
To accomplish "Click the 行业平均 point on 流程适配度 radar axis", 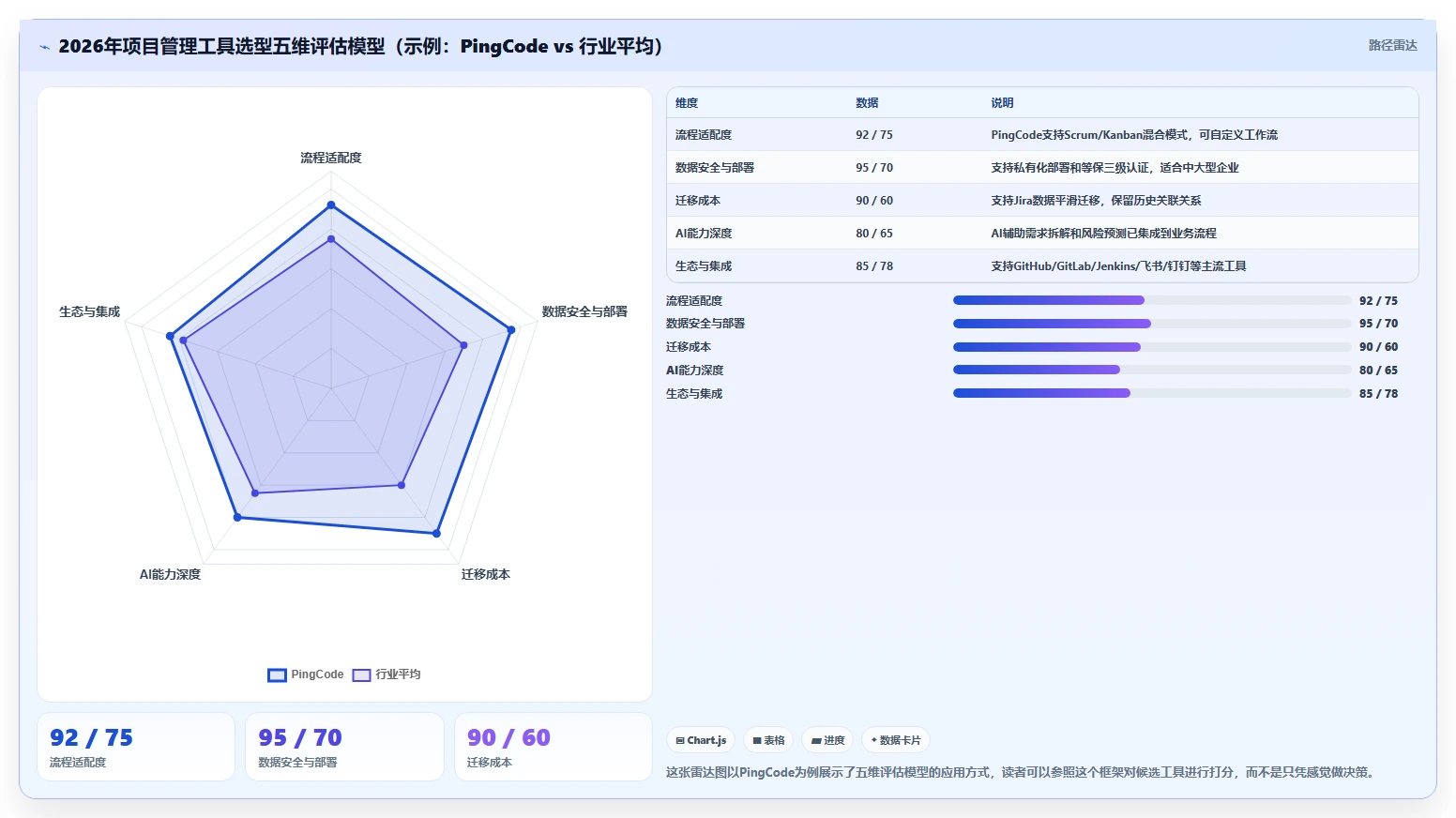I will [x=331, y=239].
